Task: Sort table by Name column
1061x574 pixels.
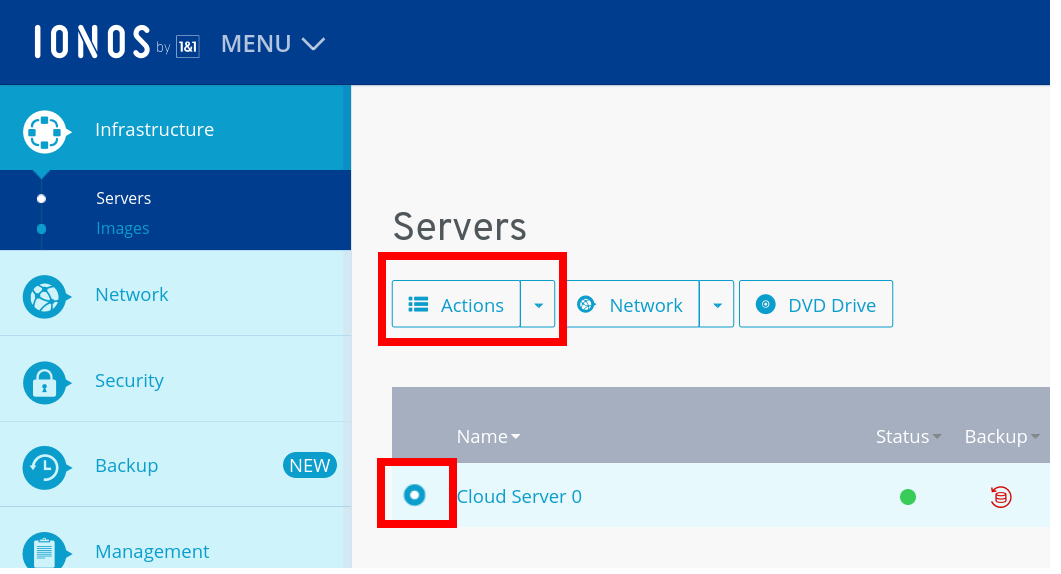Action: pyautogui.click(x=489, y=437)
